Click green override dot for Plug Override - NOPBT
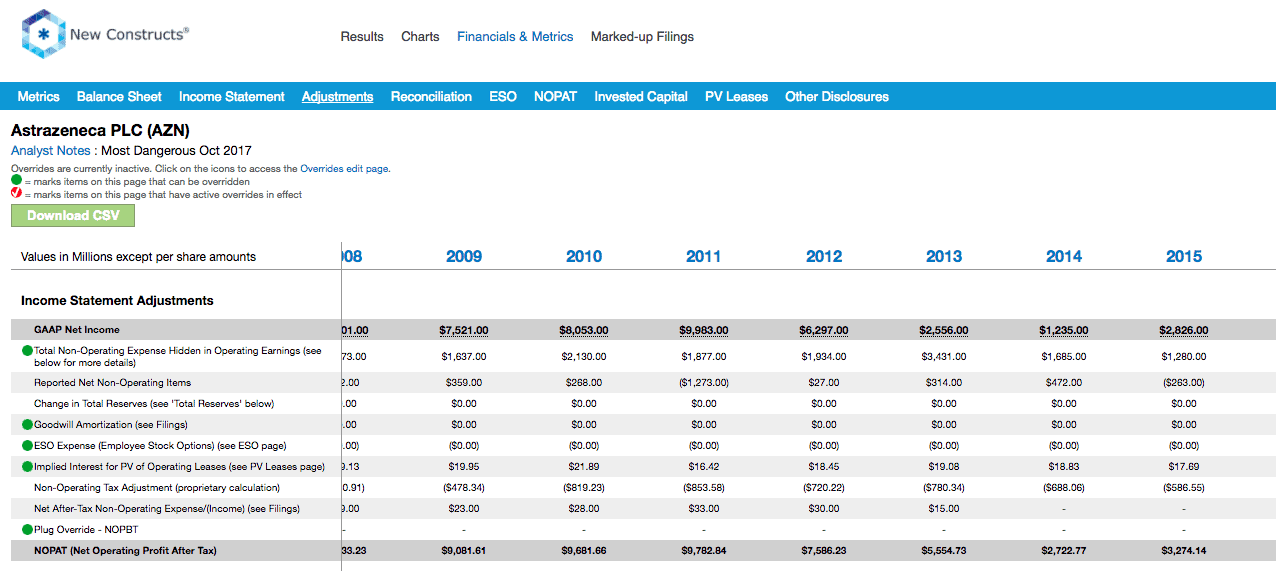This screenshot has height=571, width=1276. tap(28, 530)
